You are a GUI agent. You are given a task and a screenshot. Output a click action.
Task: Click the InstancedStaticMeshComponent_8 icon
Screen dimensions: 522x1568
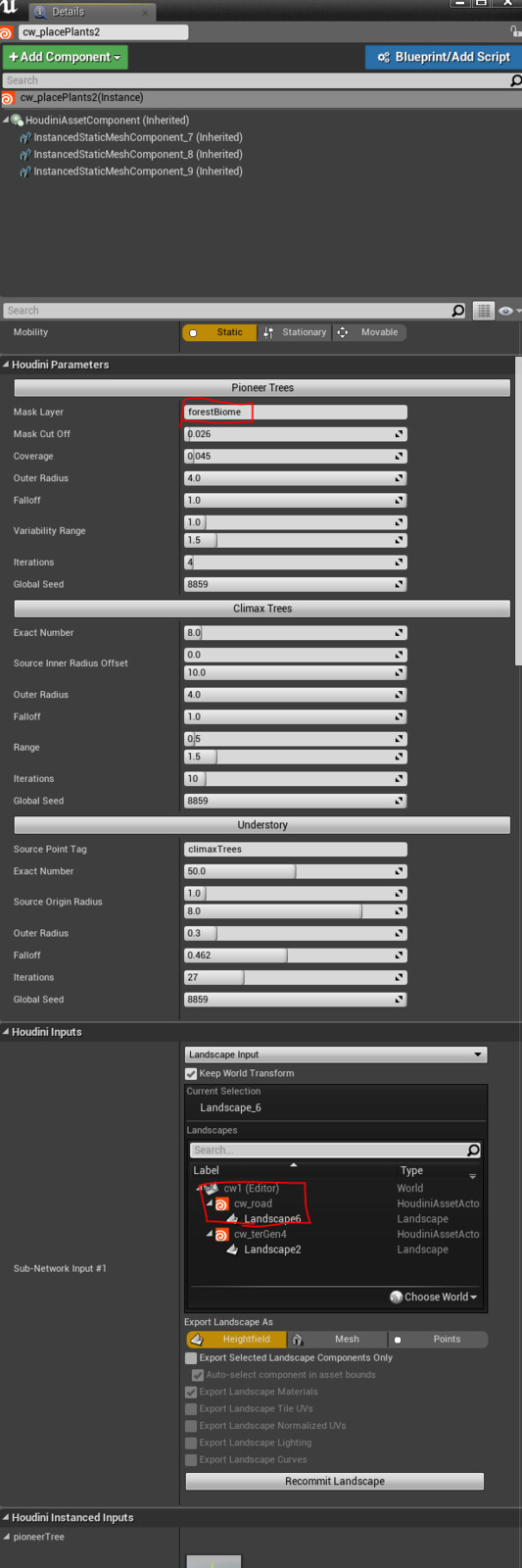click(x=25, y=155)
